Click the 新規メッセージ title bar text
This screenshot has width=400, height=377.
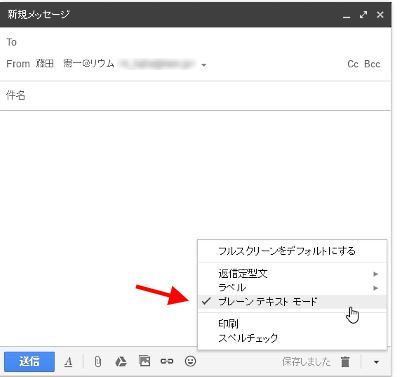point(39,14)
